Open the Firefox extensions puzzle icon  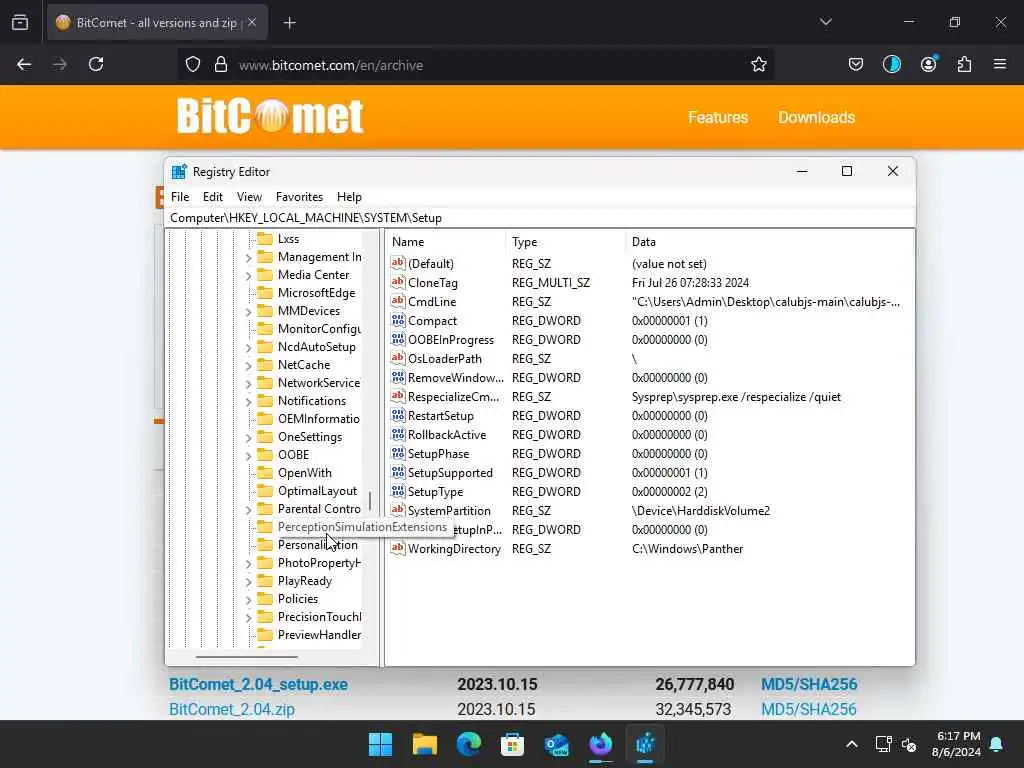pos(964,64)
